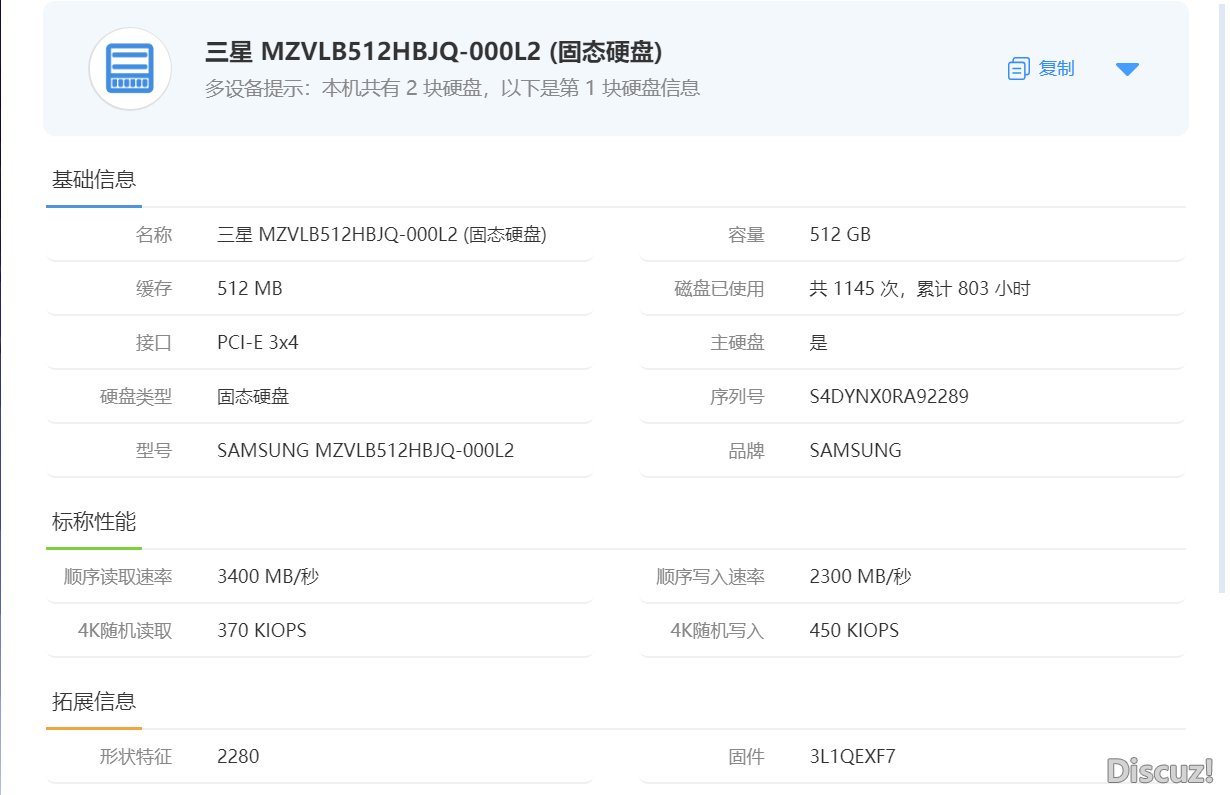Click the 缓存 value 512 MB
The width and height of the screenshot is (1230, 795).
click(x=250, y=289)
